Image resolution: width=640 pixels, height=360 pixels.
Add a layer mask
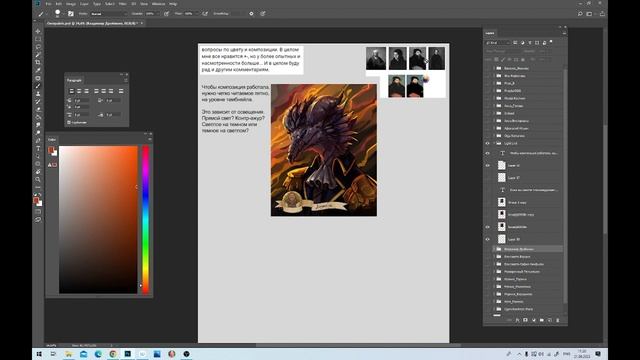(x=525, y=320)
